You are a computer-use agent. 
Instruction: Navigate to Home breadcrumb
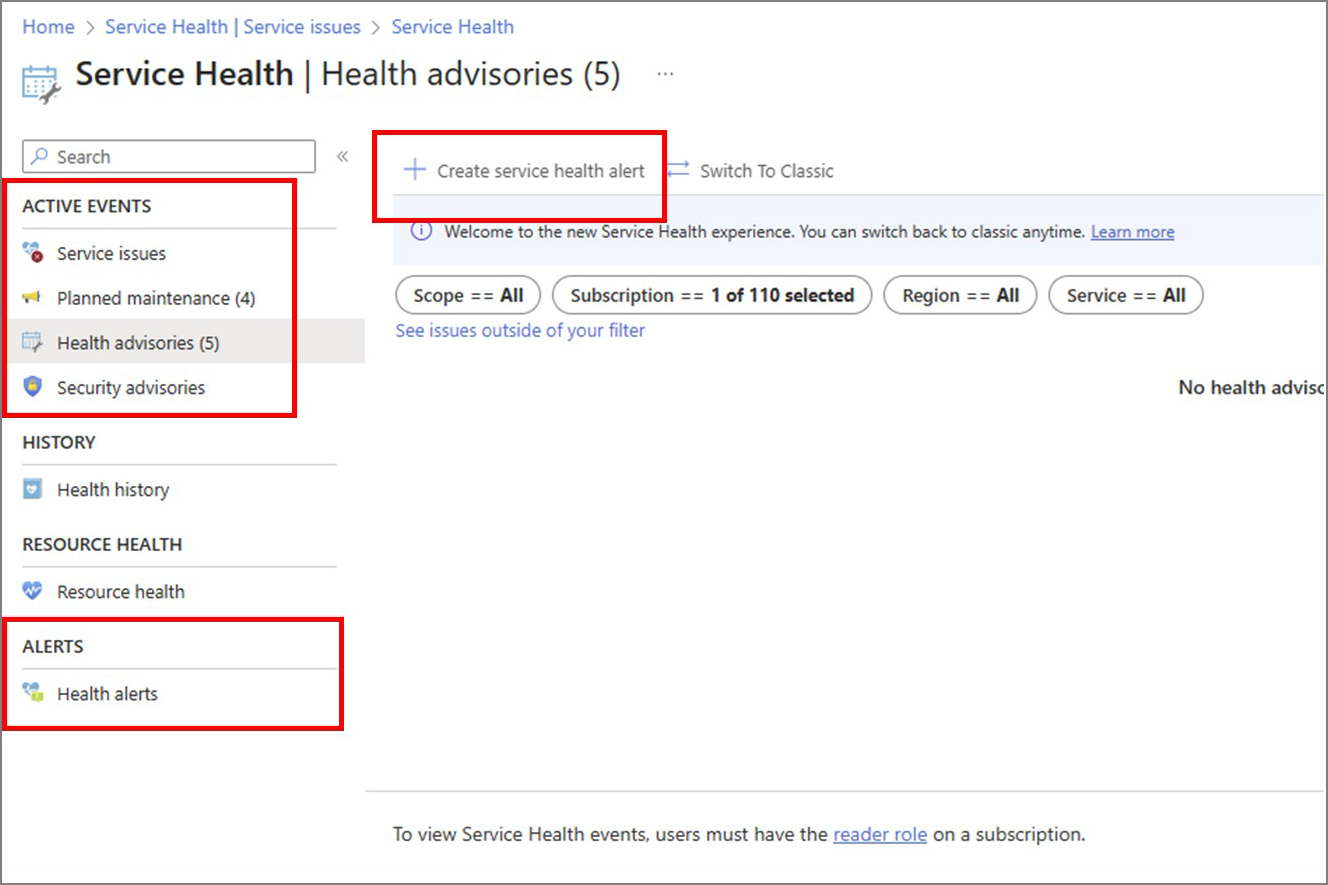pos(48,27)
